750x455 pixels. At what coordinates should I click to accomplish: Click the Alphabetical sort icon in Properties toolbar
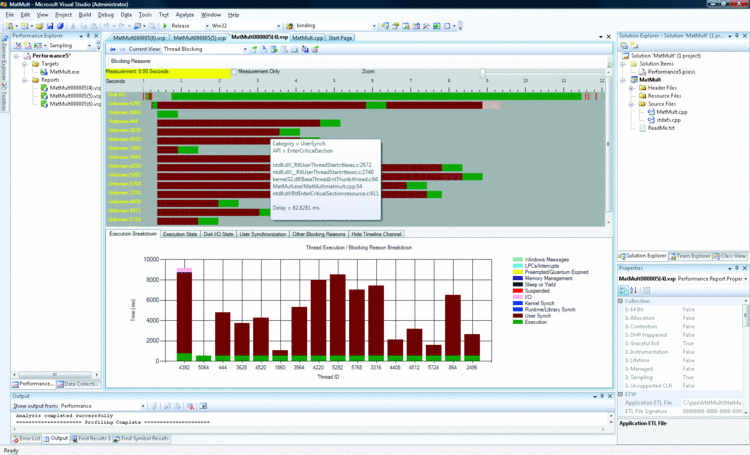coord(633,290)
